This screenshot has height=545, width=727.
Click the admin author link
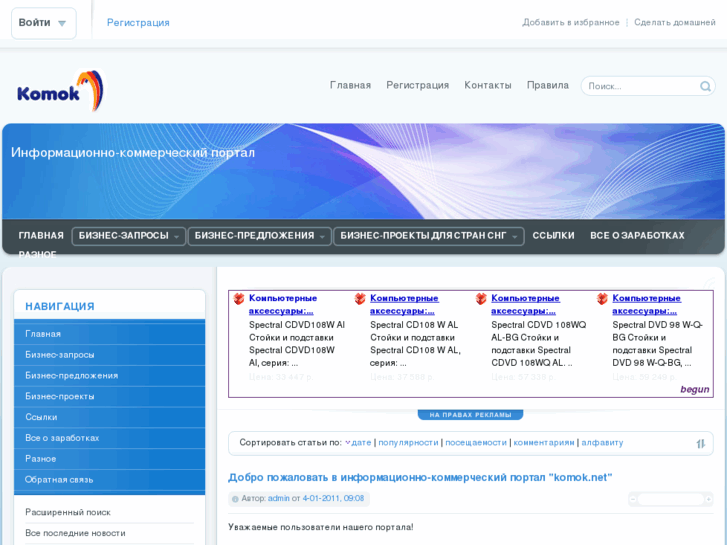(x=278, y=499)
